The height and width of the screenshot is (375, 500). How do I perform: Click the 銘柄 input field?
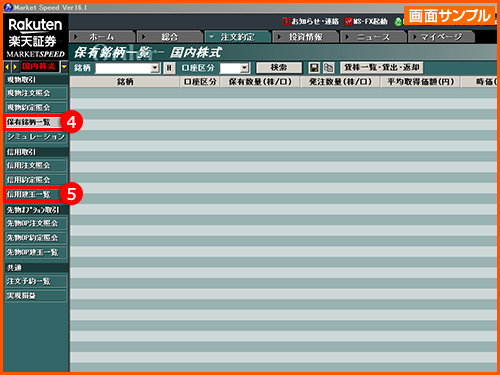(123, 68)
